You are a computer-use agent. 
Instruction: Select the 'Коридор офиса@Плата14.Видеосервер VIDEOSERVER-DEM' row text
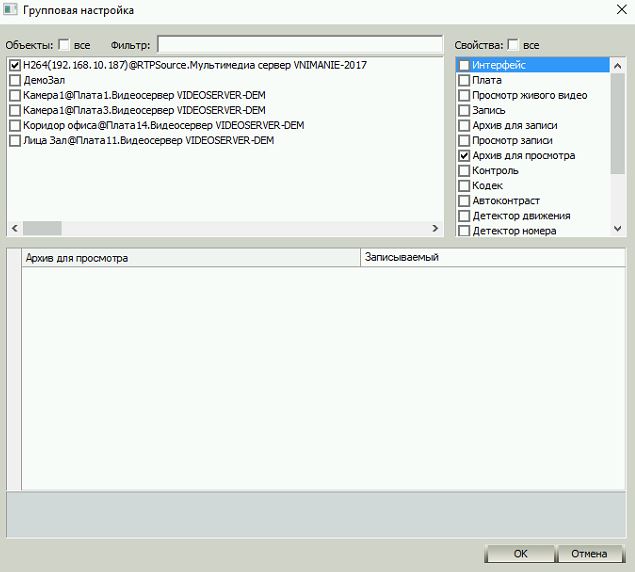(x=164, y=125)
